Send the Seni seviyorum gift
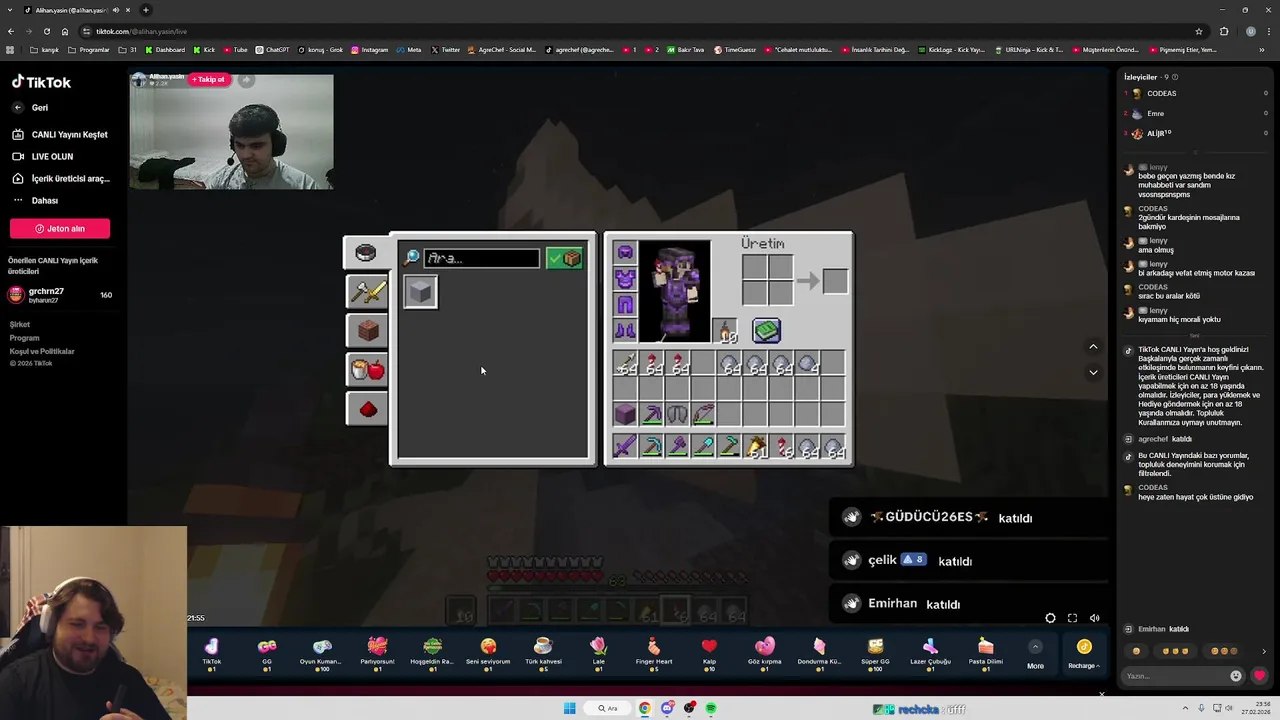Image resolution: width=1280 pixels, height=720 pixels. pyautogui.click(x=488, y=653)
